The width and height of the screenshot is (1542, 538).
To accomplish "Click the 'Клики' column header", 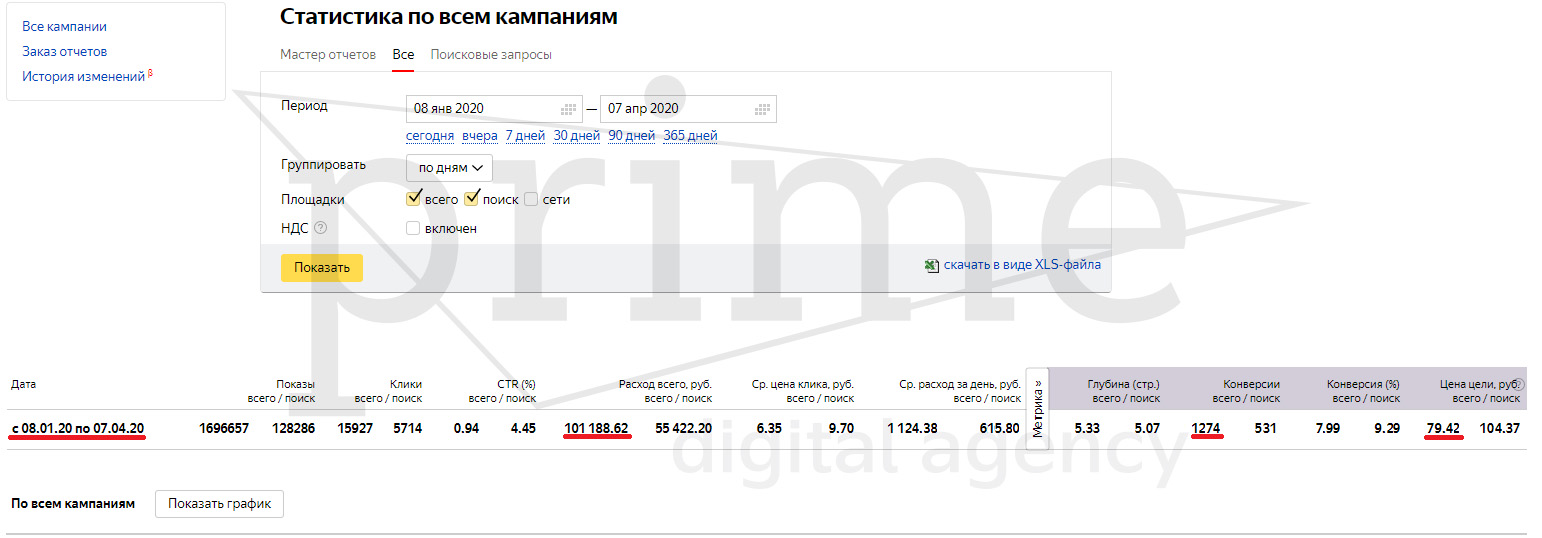I will 405,384.
